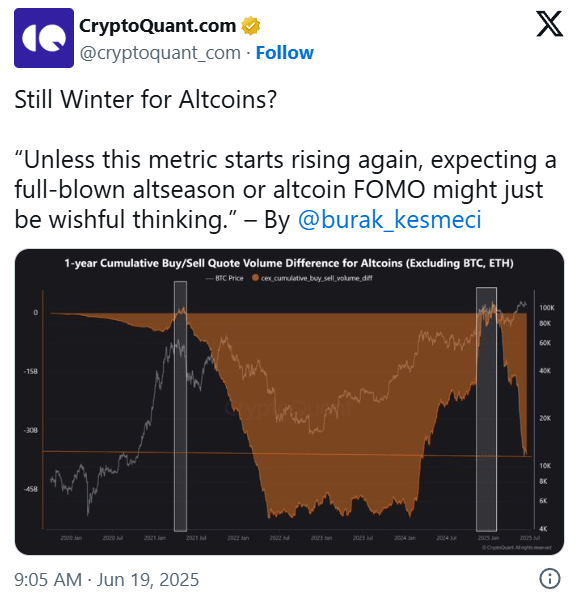582x601 pixels.
Task: Click the orange legend color dot
Action: tap(255, 278)
